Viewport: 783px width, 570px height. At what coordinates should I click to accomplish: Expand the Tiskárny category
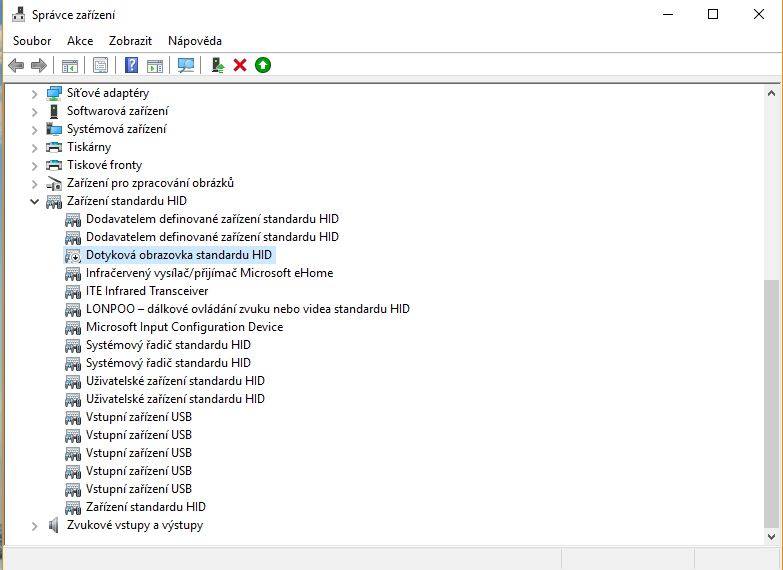[x=34, y=148]
